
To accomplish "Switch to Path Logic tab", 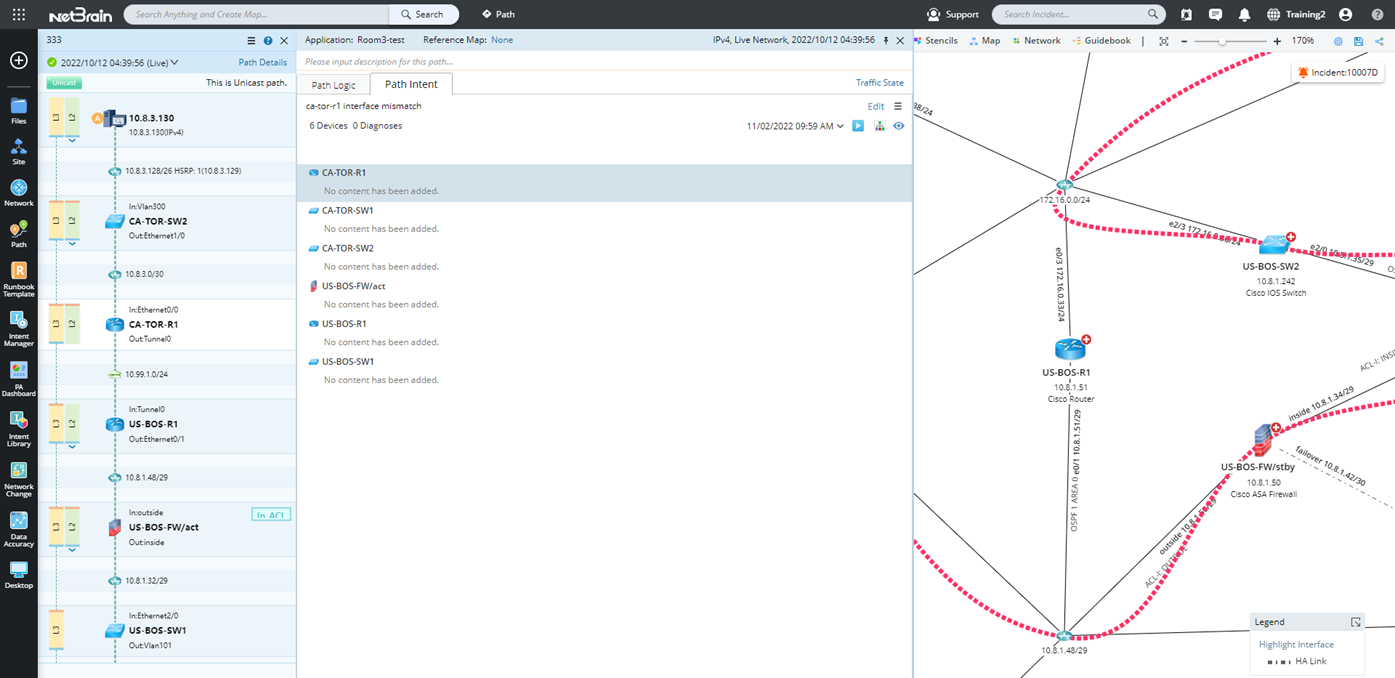I will 333,85.
